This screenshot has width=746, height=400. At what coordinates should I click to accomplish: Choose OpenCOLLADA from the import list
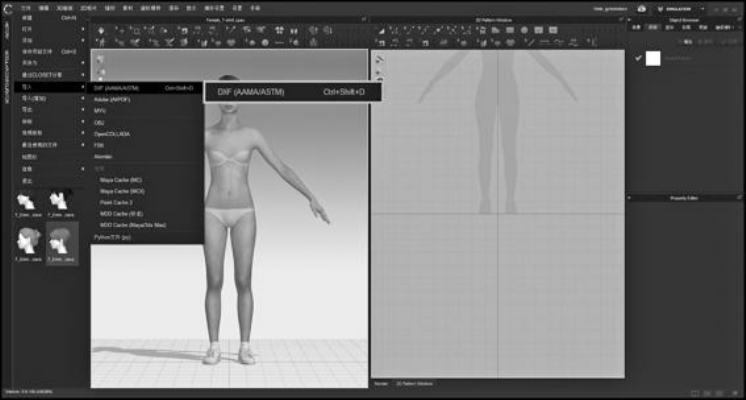click(x=112, y=133)
